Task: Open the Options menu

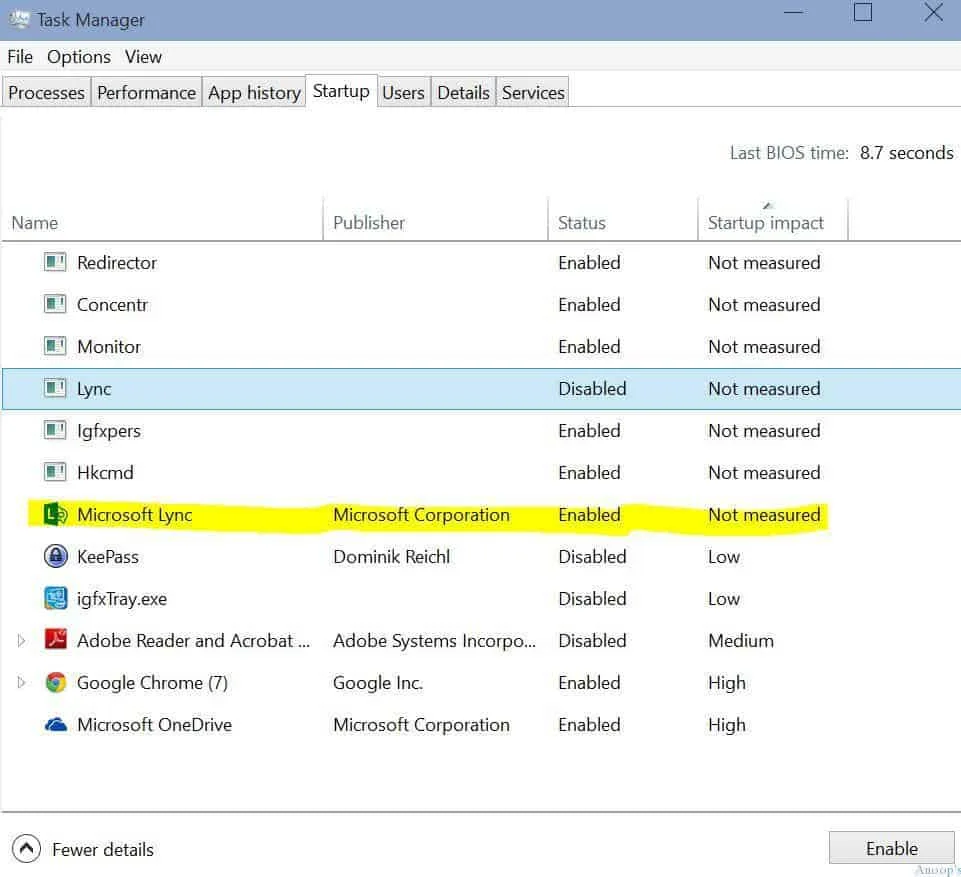Action: (x=79, y=57)
